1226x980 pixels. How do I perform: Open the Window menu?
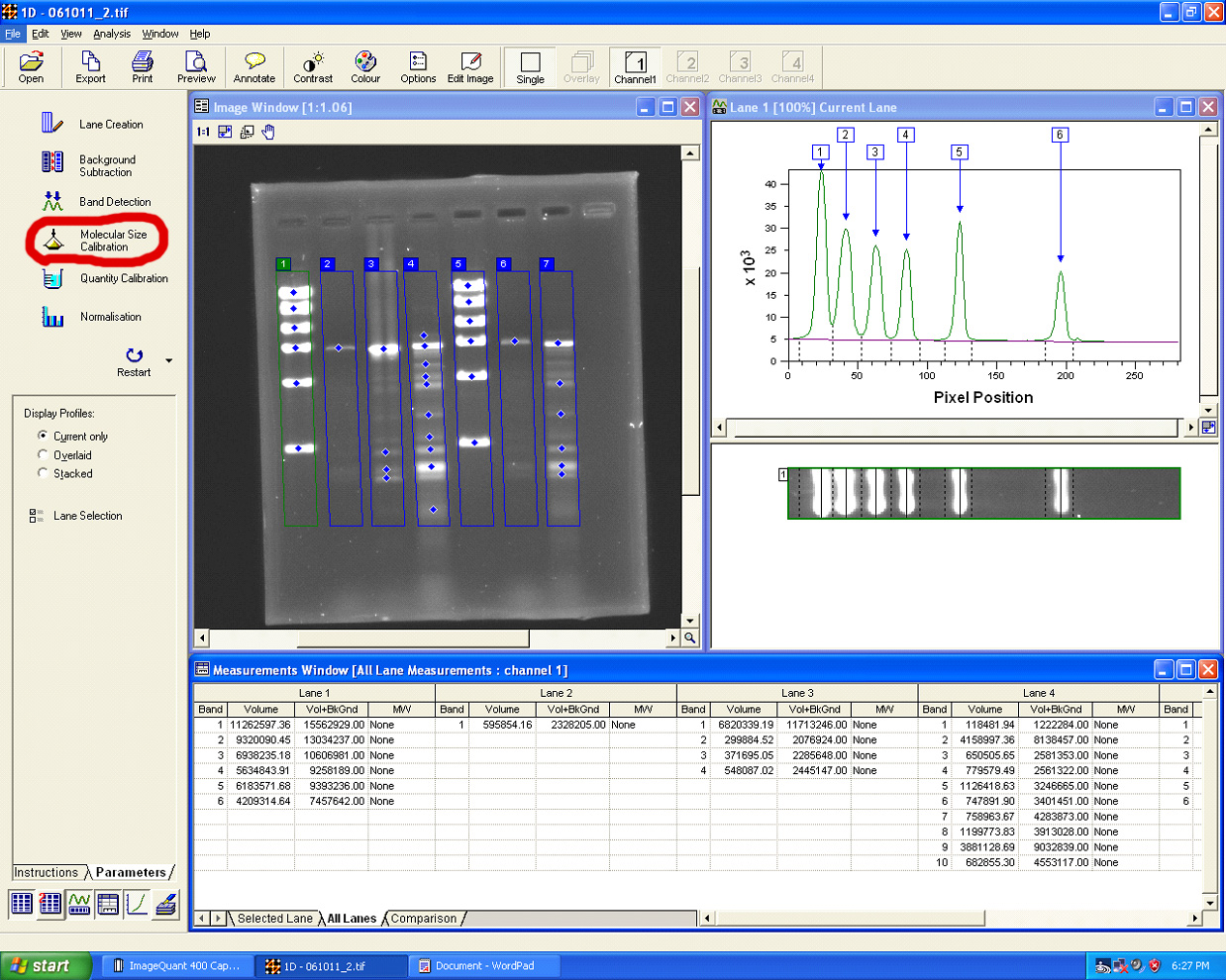pos(159,34)
